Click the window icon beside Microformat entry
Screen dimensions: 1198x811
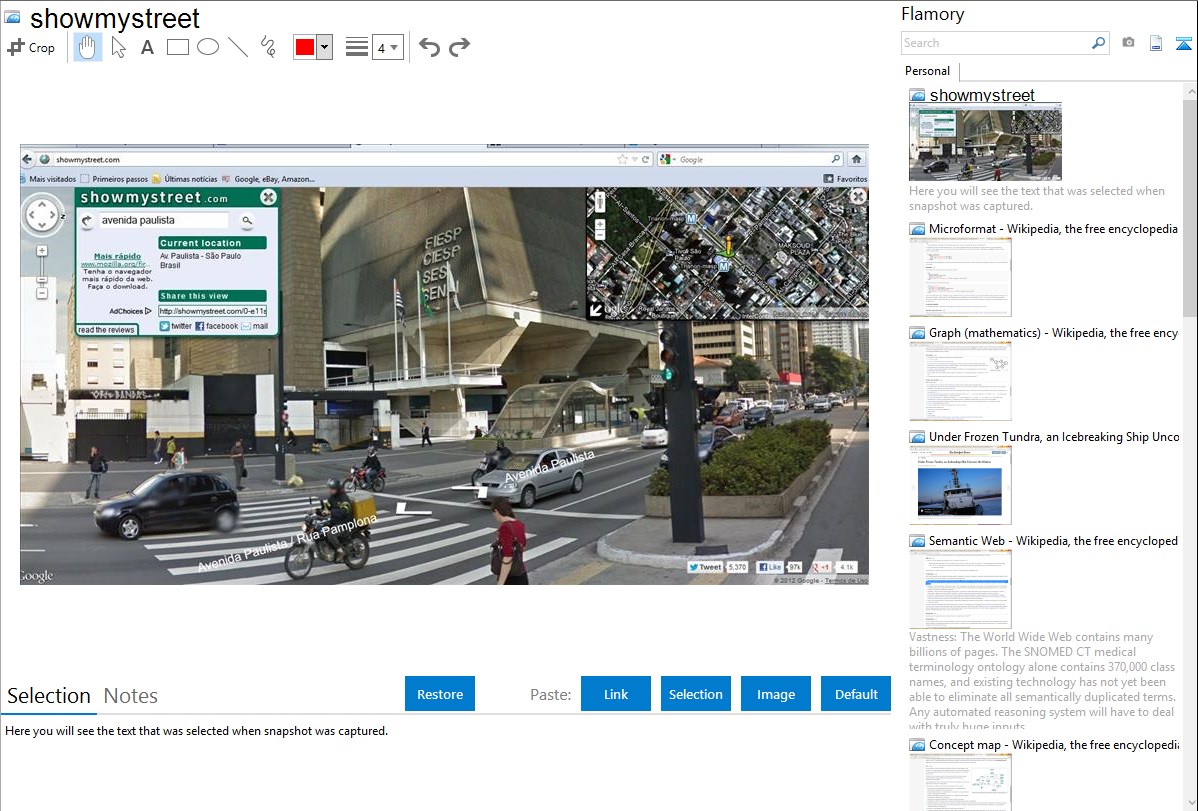coord(917,229)
